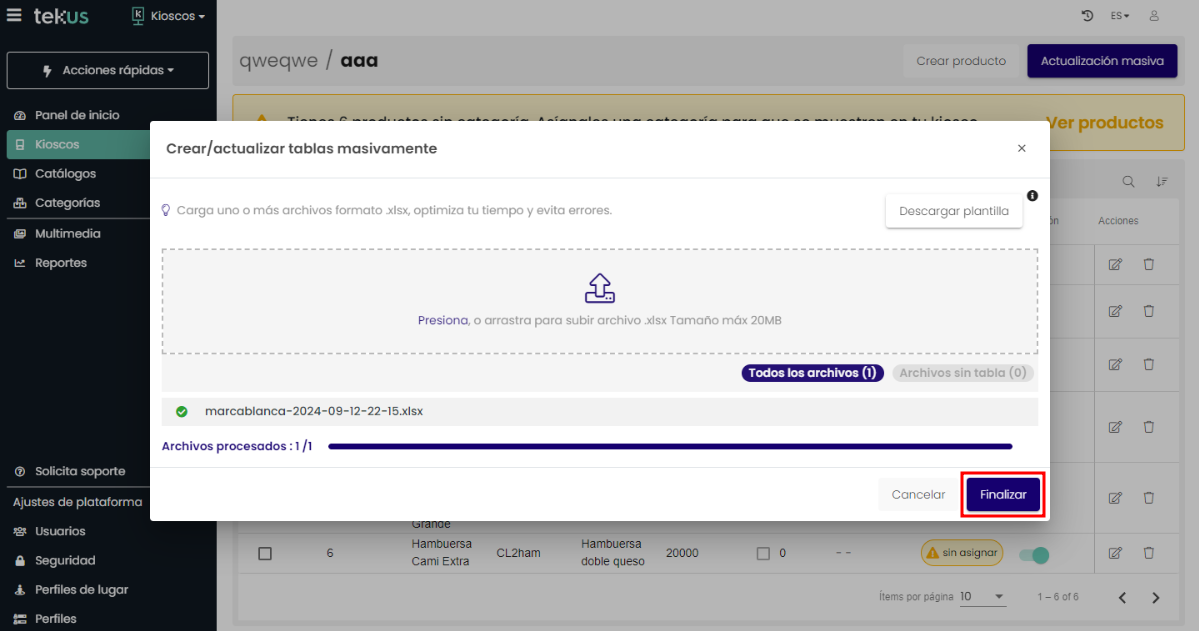Expand the Kioscos dropdown in header
The width and height of the screenshot is (1199, 631).
coord(168,16)
